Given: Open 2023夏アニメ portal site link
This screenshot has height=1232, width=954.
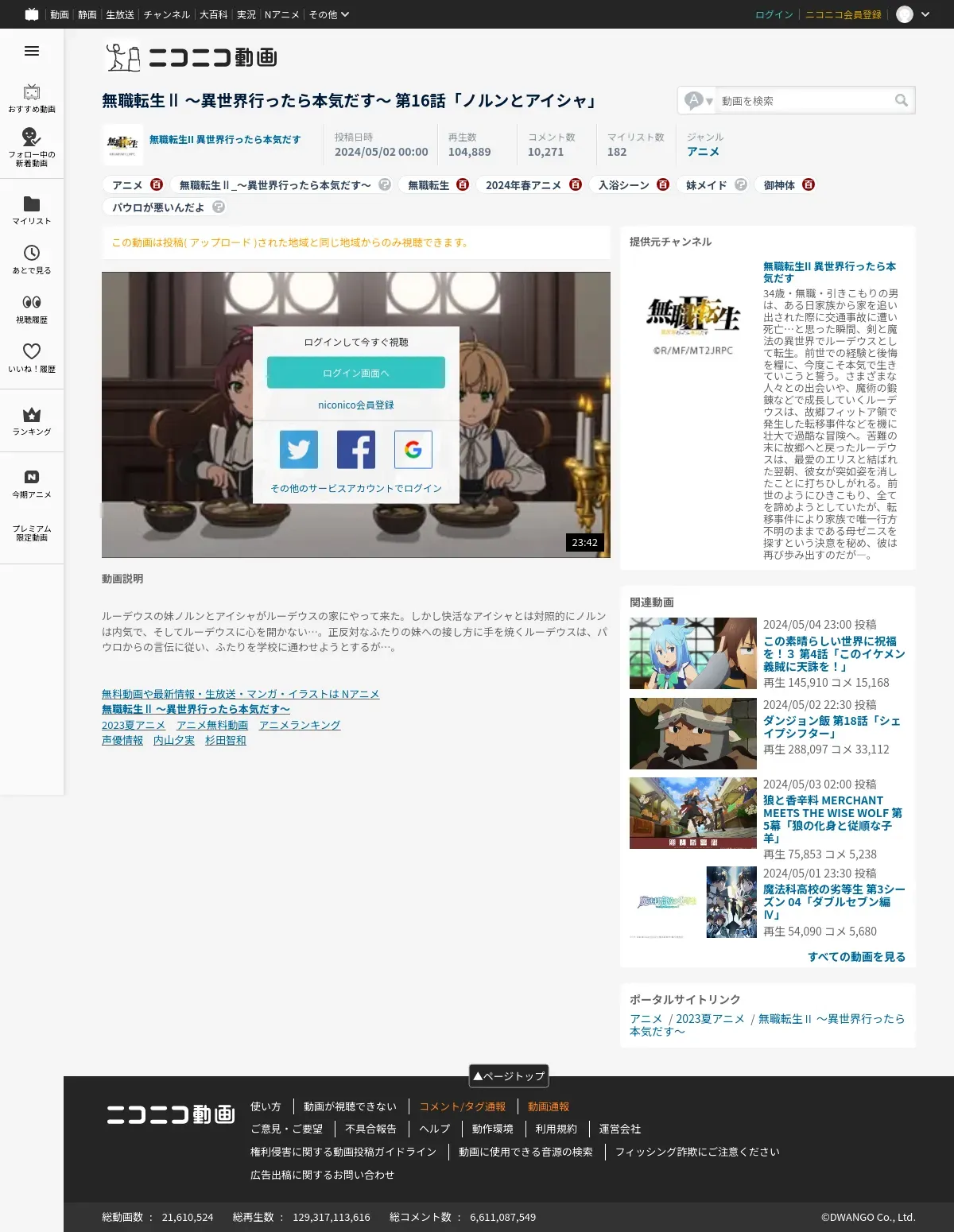Looking at the screenshot, I should tap(710, 1018).
